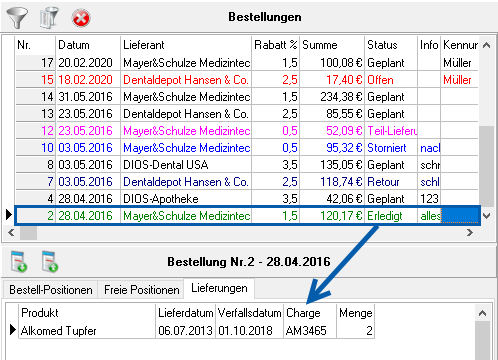Click the Erledigt status cell
This screenshot has width=498, height=360.
(x=391, y=216)
